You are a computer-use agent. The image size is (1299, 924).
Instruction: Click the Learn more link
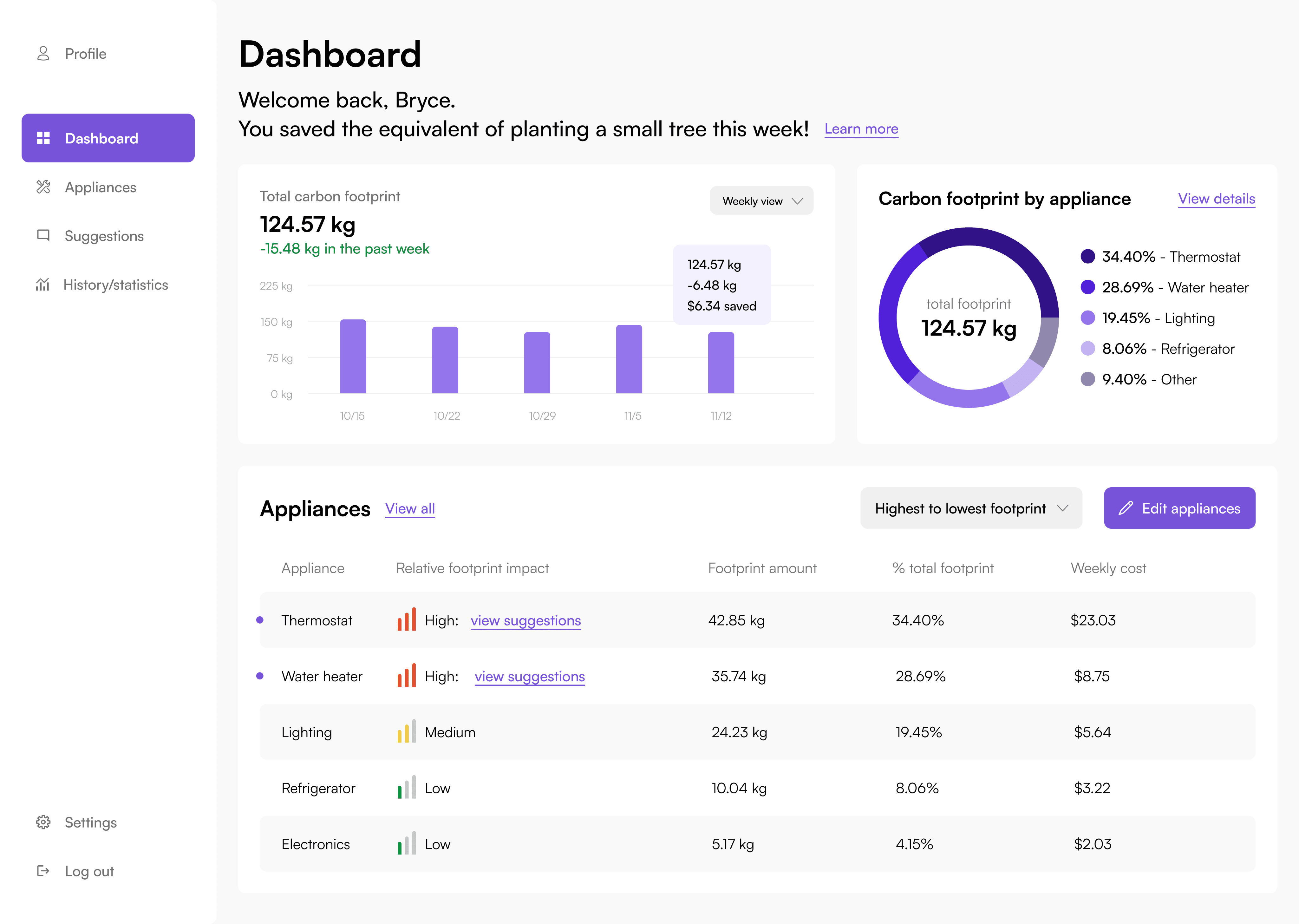point(861,129)
